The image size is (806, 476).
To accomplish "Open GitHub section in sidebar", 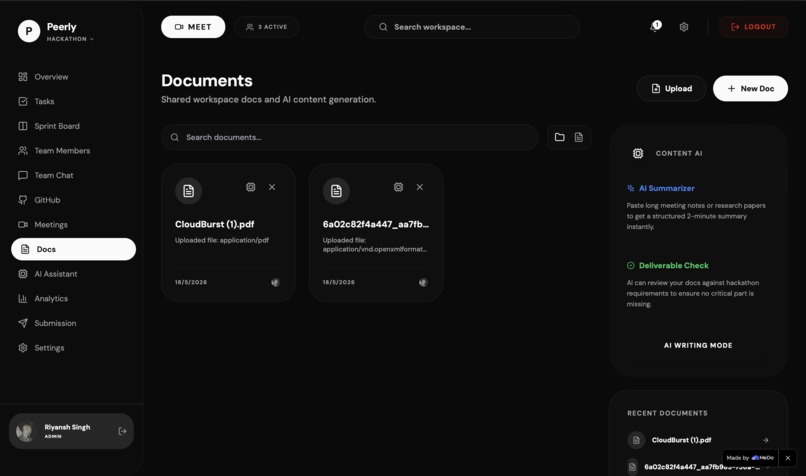I will [x=74, y=200].
